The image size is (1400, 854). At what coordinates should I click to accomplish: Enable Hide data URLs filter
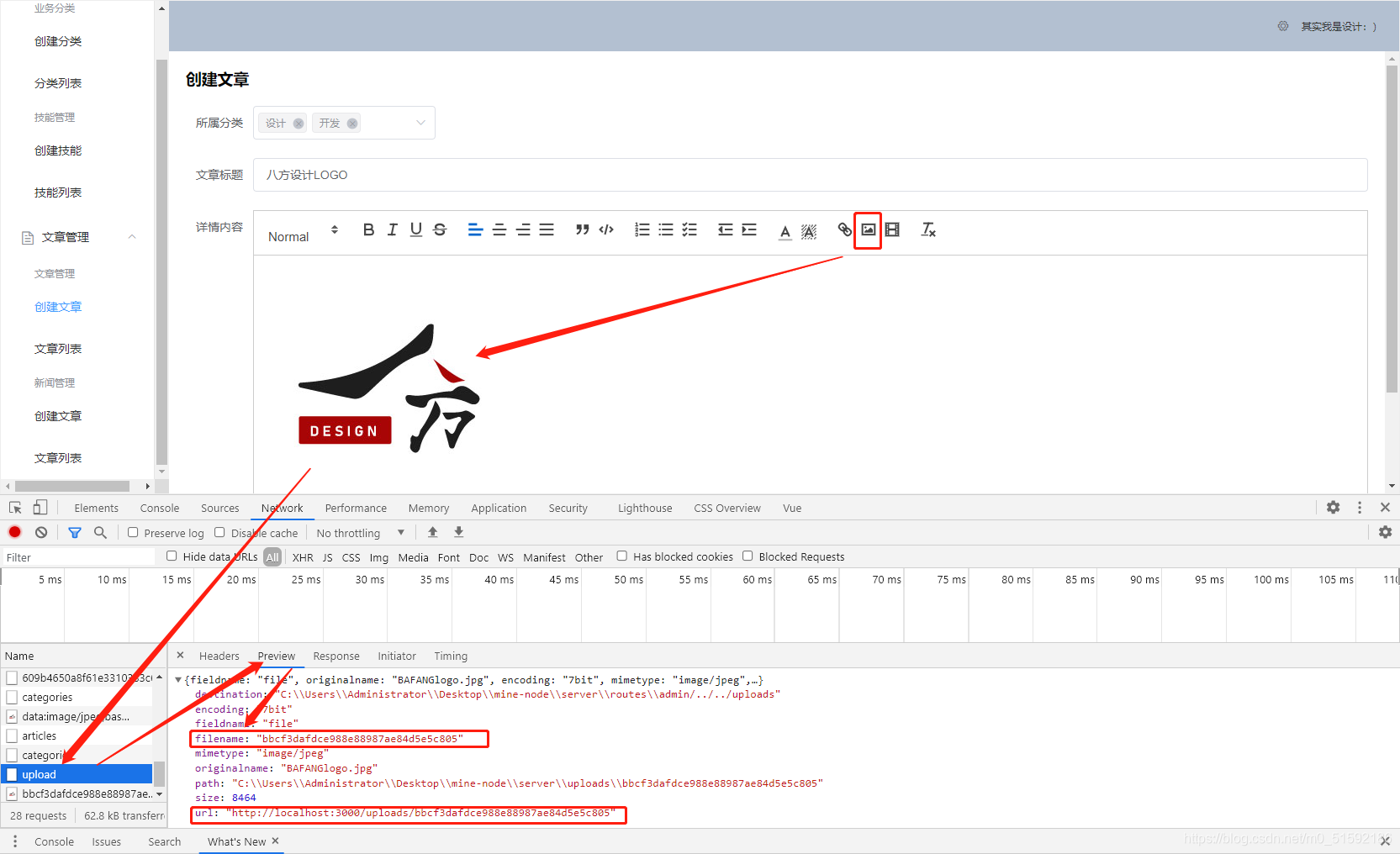172,556
